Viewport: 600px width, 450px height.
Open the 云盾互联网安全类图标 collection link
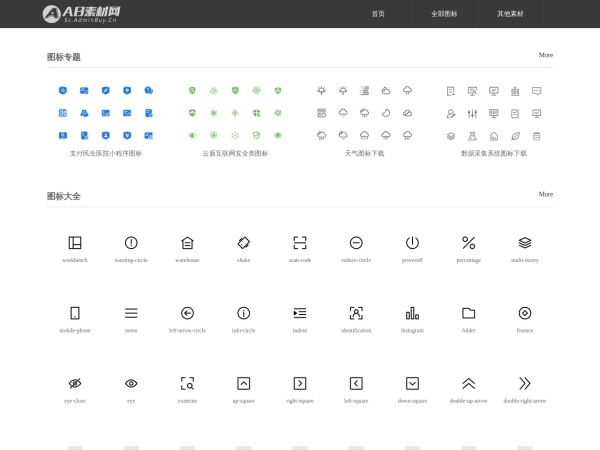(235, 153)
